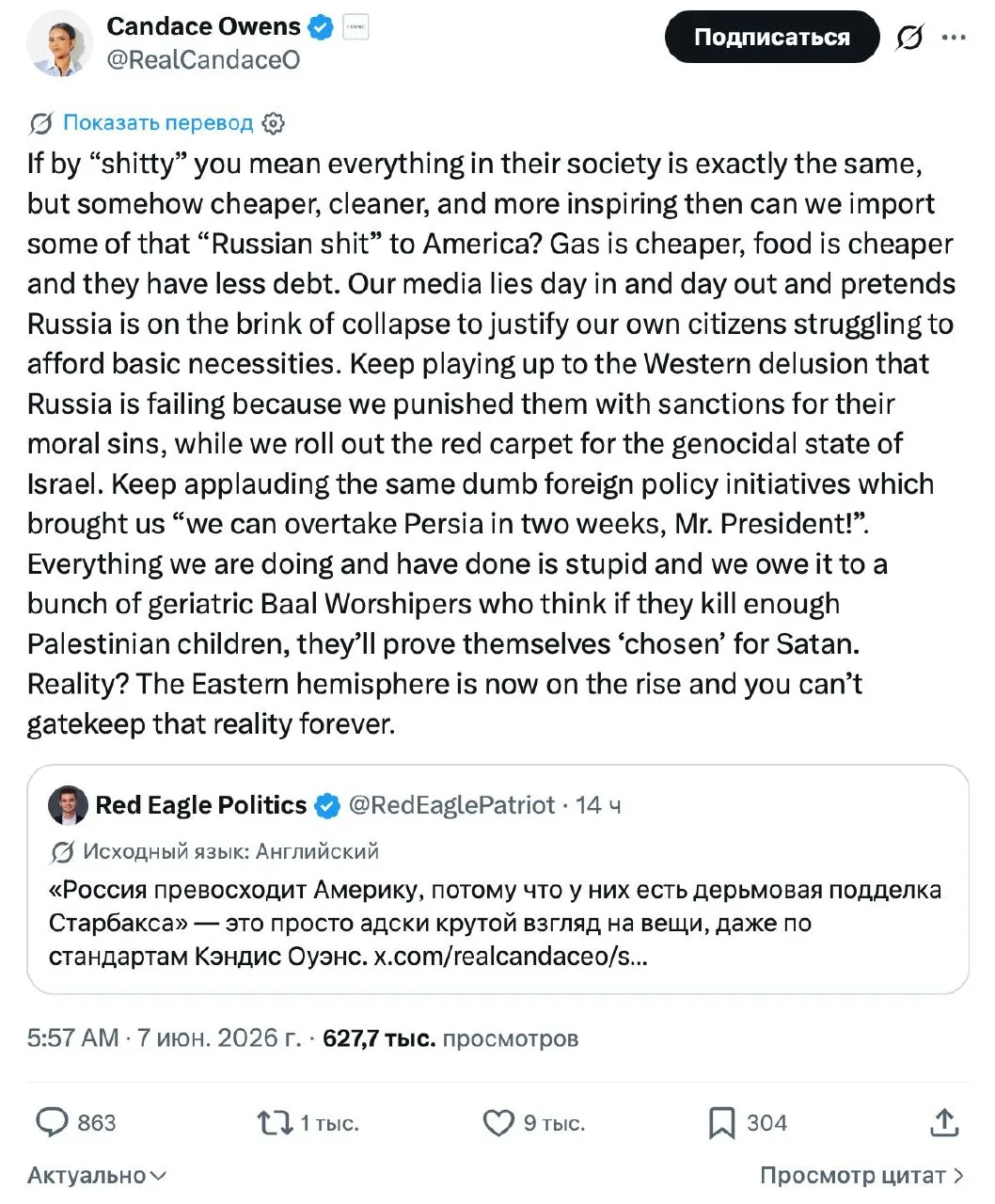The width and height of the screenshot is (995, 1204).
Task: Repost using the retweet icon
Action: tap(275, 1123)
